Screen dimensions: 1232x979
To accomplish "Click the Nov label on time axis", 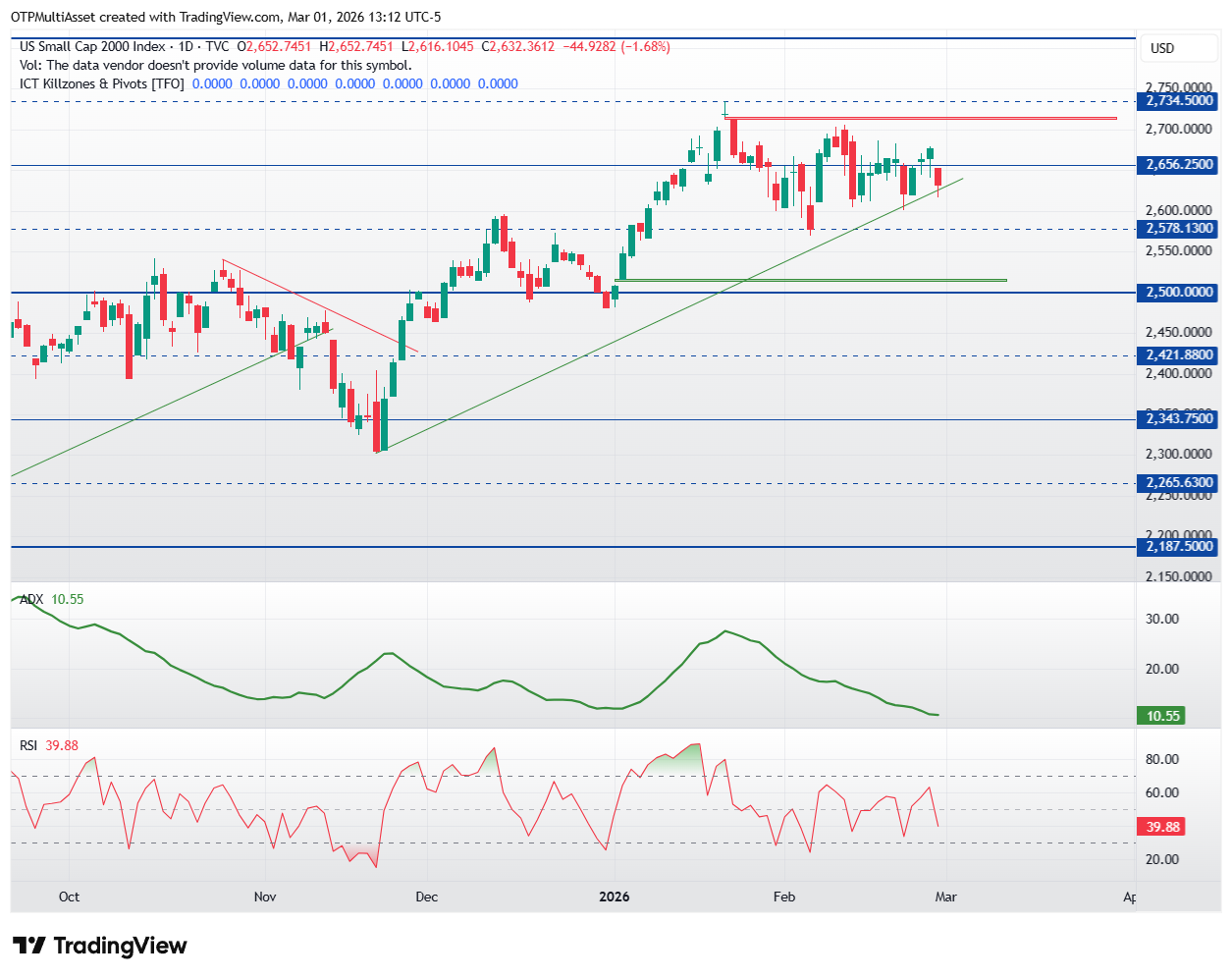I will click(x=265, y=897).
